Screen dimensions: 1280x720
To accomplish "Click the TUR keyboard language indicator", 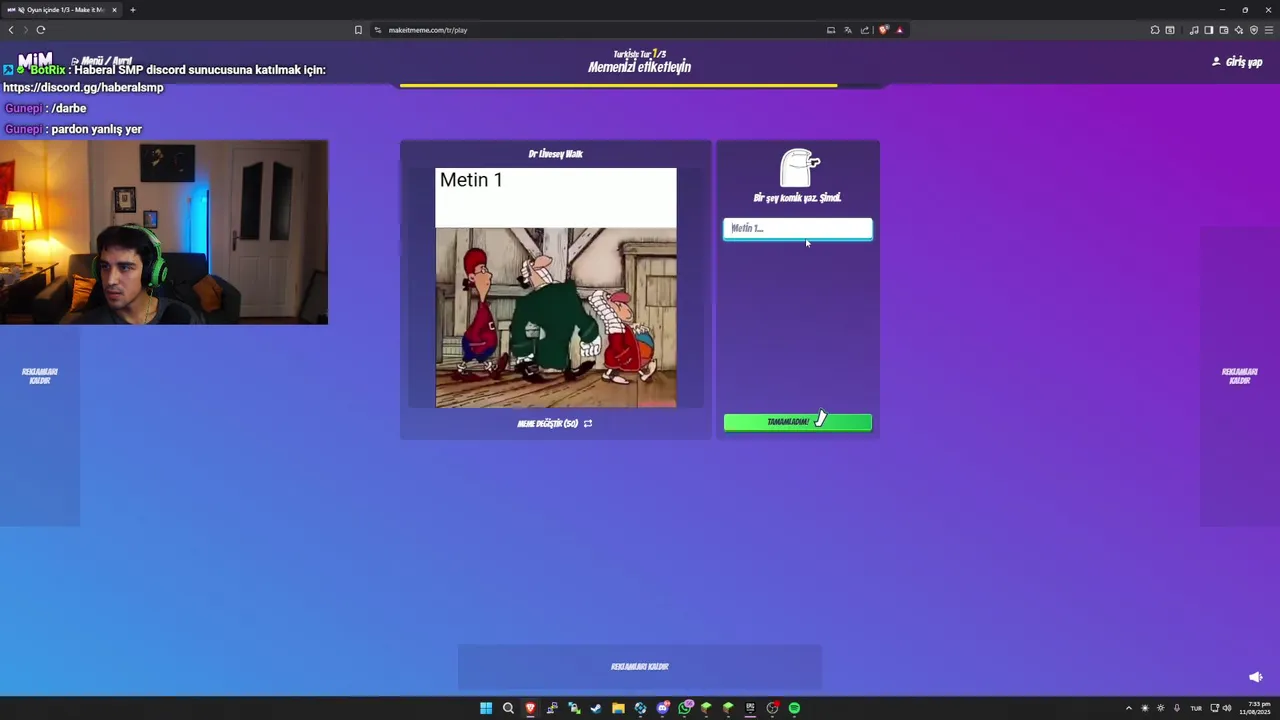I will [x=1196, y=708].
